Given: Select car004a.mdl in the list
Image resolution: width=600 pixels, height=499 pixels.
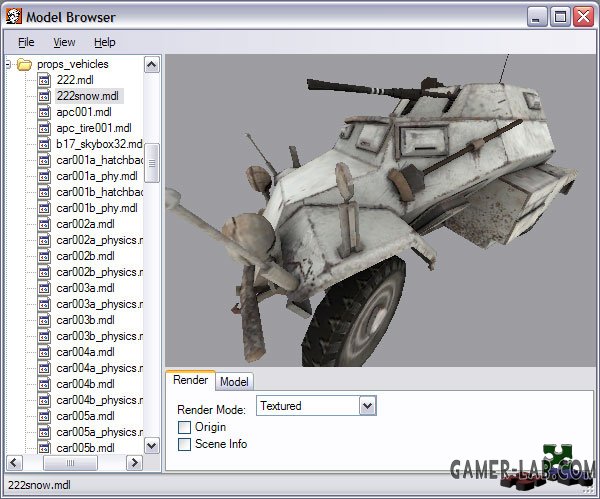Looking at the screenshot, I should click(x=85, y=352).
